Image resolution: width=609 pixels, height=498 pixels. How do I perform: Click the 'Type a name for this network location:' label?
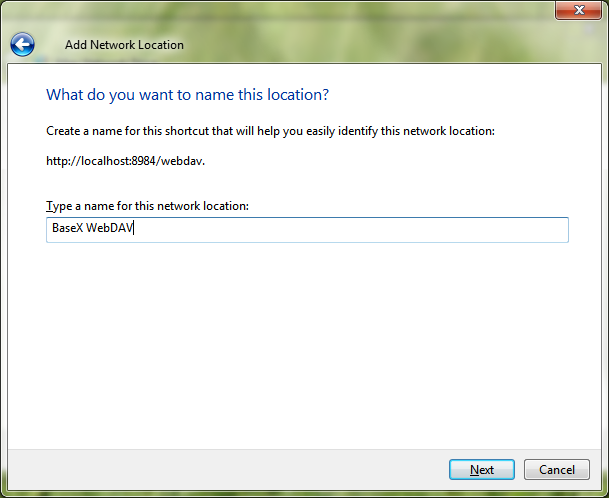[147, 206]
